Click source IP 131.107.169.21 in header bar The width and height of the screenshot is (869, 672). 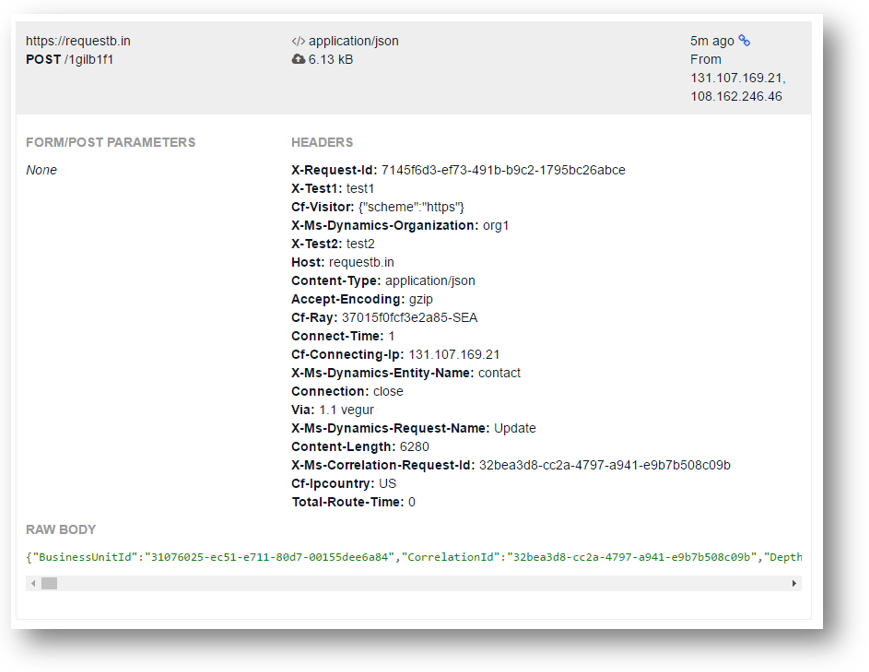(x=738, y=78)
